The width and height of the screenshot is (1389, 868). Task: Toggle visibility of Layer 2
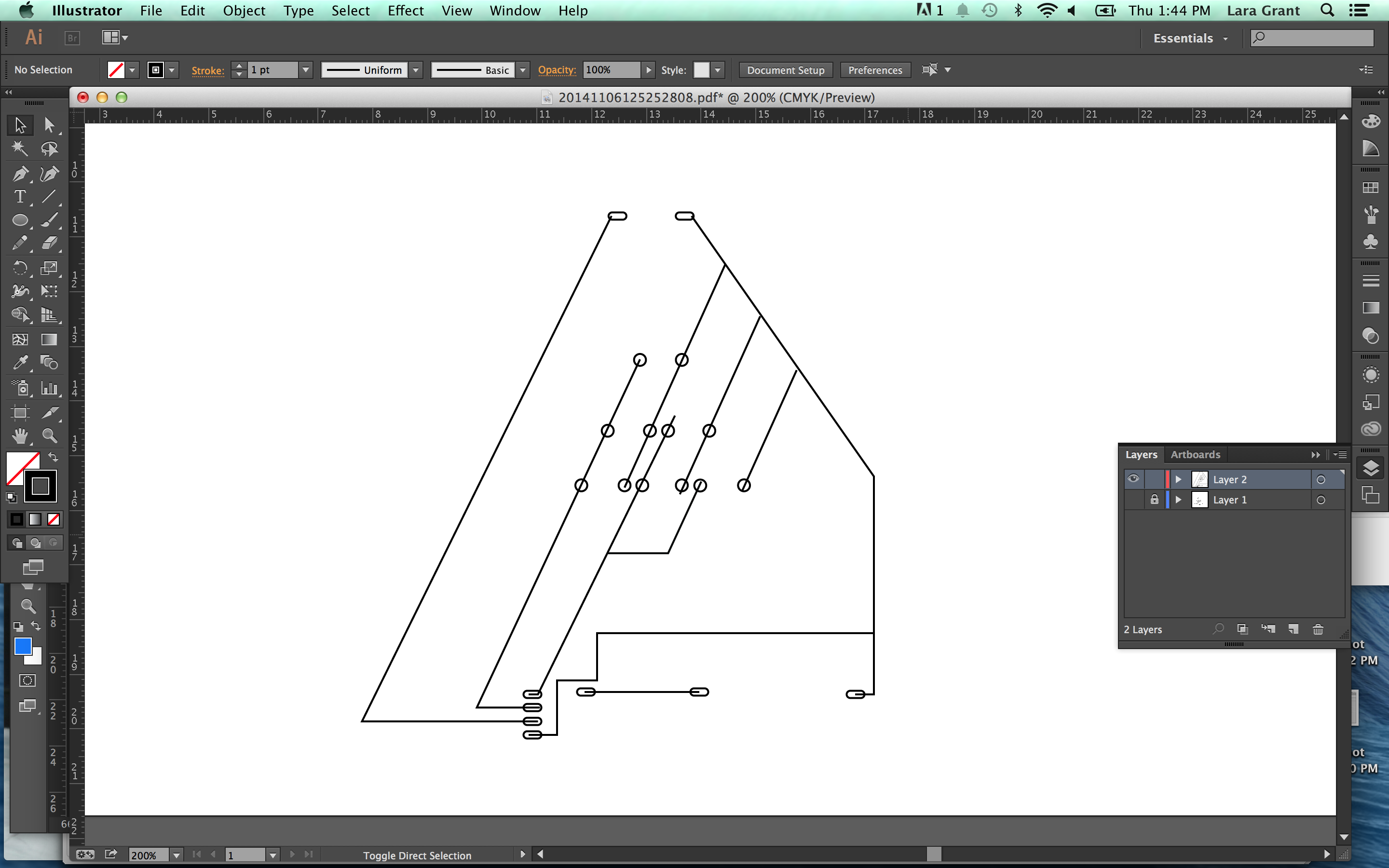coord(1133,479)
